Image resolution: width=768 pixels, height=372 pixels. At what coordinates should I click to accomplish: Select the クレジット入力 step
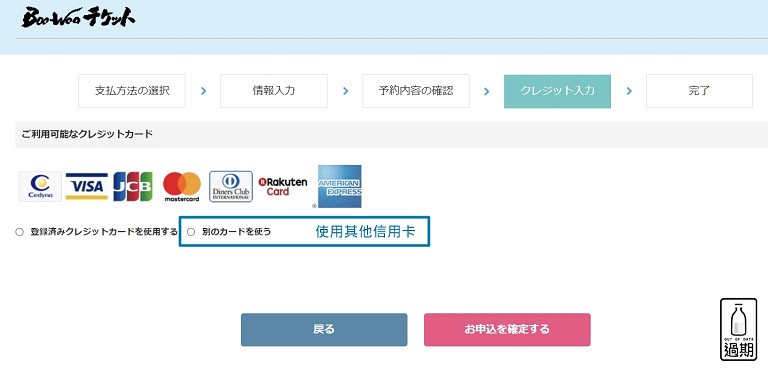tap(557, 91)
